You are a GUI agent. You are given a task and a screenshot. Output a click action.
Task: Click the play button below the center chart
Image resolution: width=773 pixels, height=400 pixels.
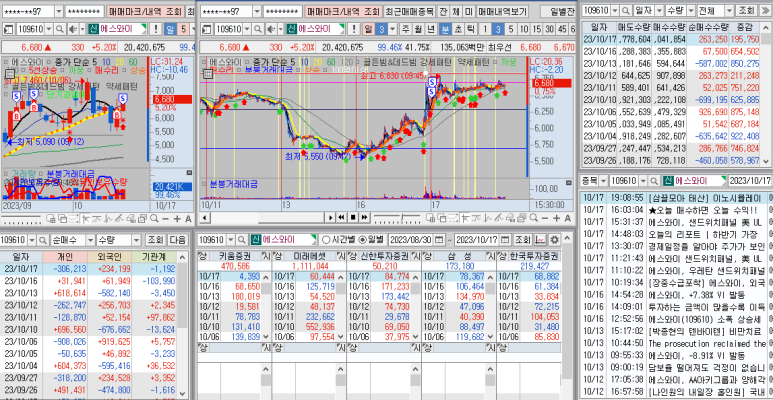click(330, 217)
